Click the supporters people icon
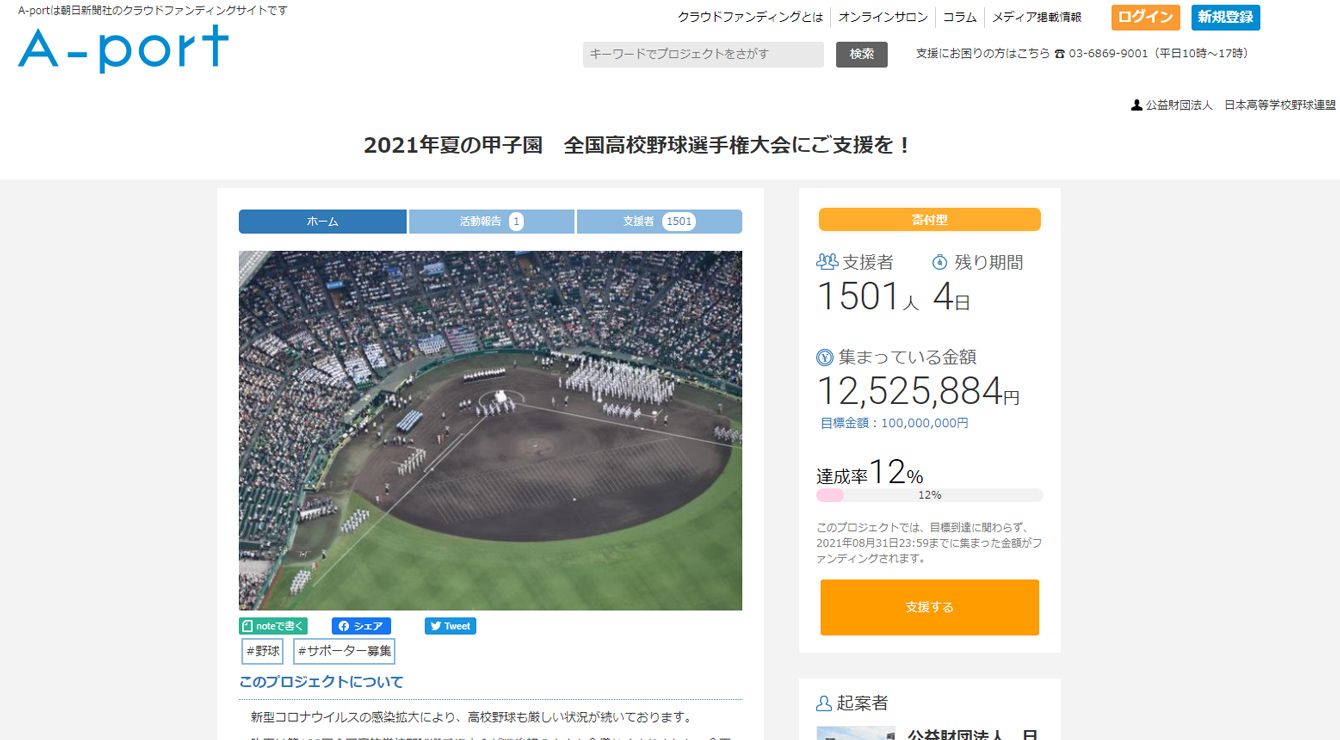The height and width of the screenshot is (740, 1340). click(827, 262)
